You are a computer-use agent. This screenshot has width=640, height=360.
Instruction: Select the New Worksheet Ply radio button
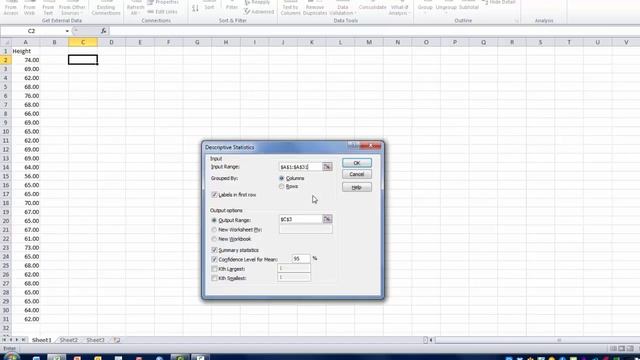[x=214, y=229]
